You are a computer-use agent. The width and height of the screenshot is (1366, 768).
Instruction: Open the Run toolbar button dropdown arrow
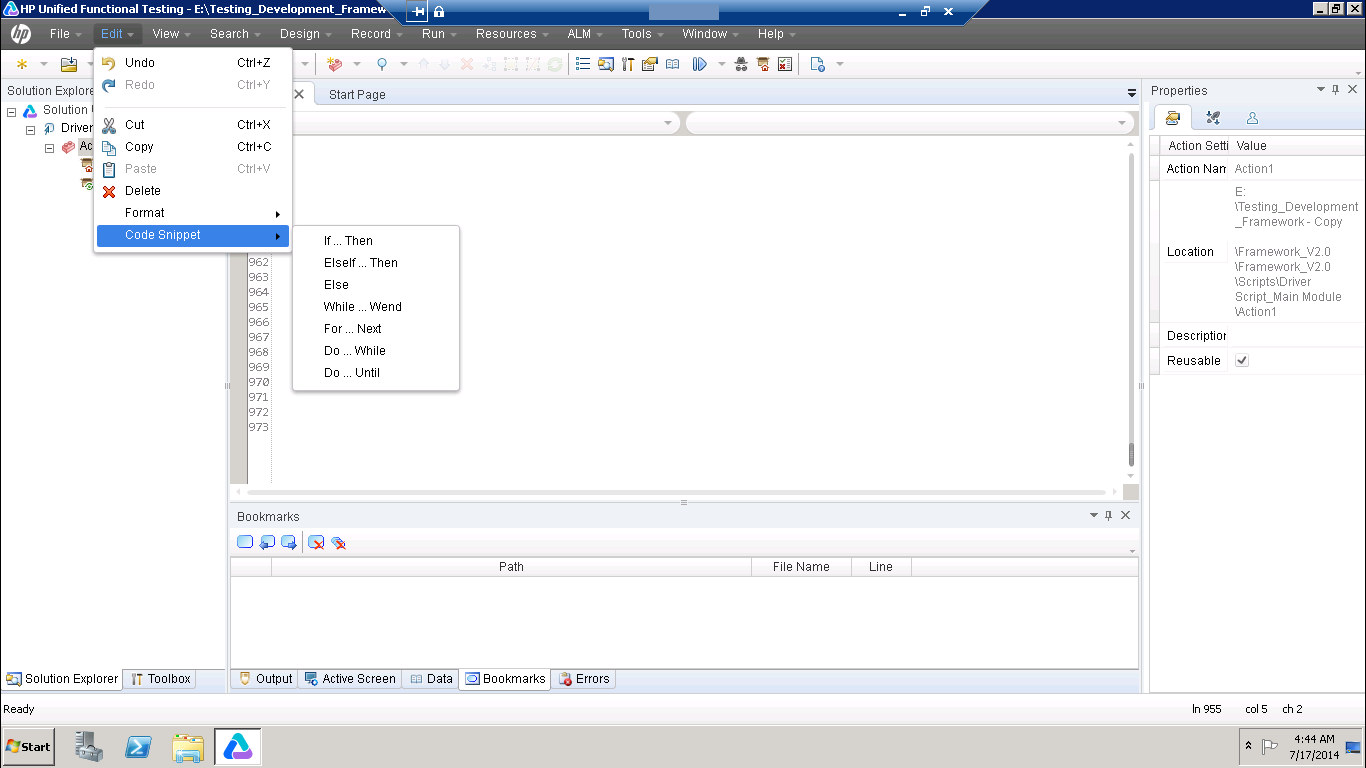pos(721,64)
